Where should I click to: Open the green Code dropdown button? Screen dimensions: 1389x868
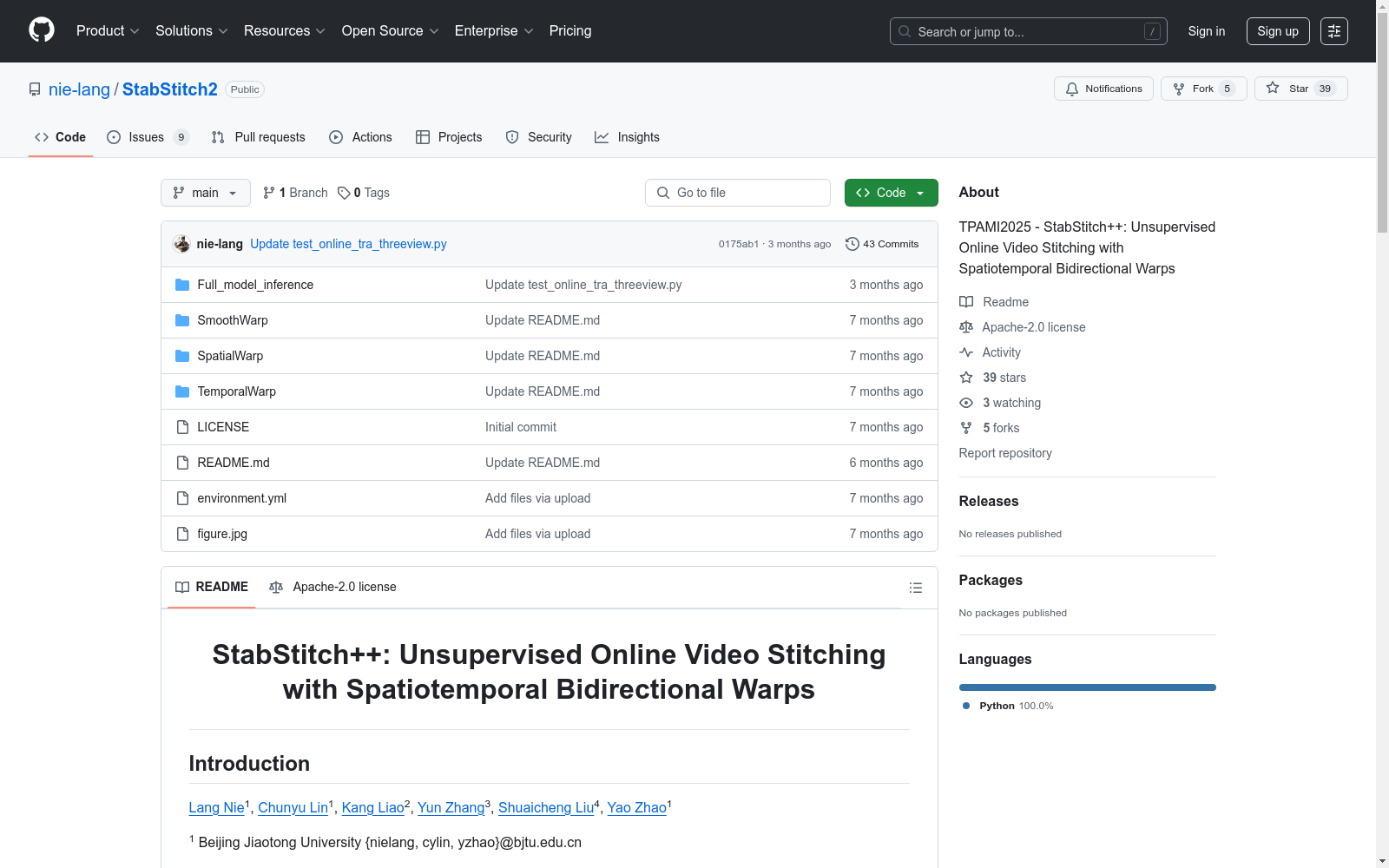click(891, 193)
